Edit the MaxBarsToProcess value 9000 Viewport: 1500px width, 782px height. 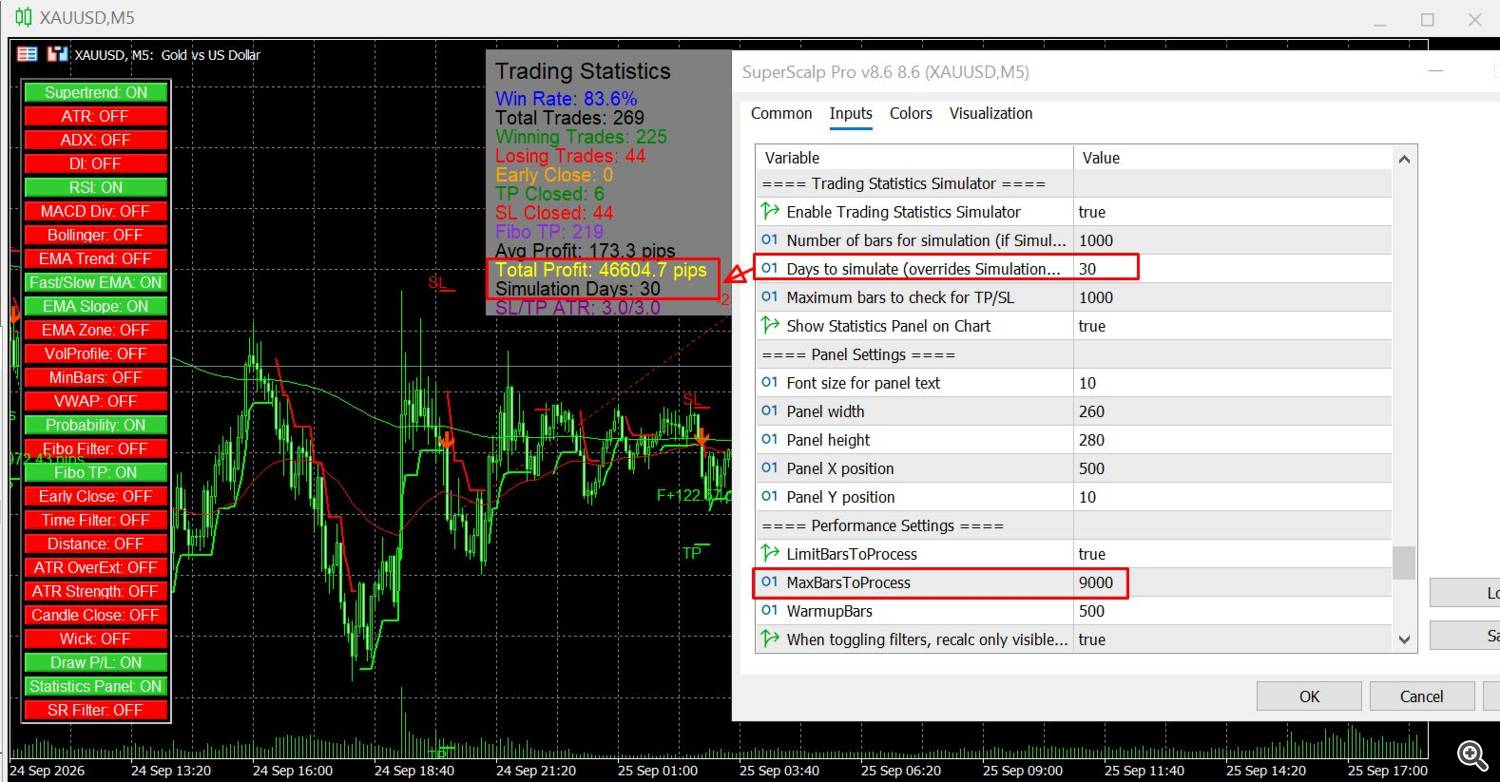pos(1232,582)
